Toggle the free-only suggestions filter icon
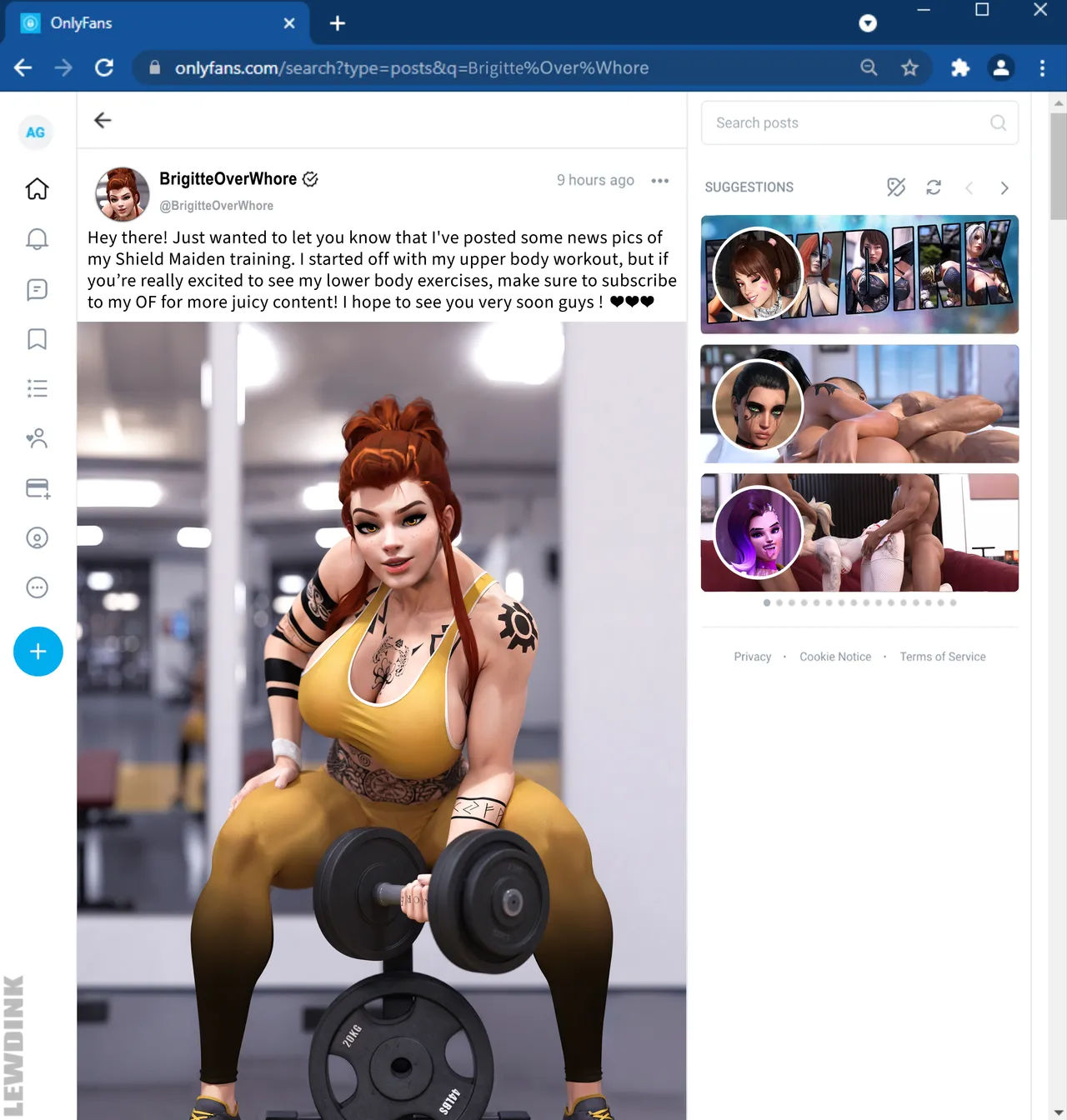 coord(896,187)
